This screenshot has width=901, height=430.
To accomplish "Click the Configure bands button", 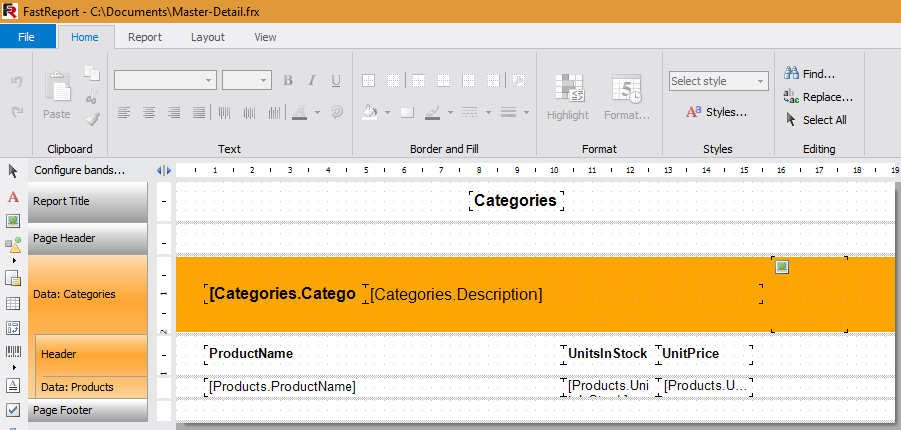I will click(80, 170).
